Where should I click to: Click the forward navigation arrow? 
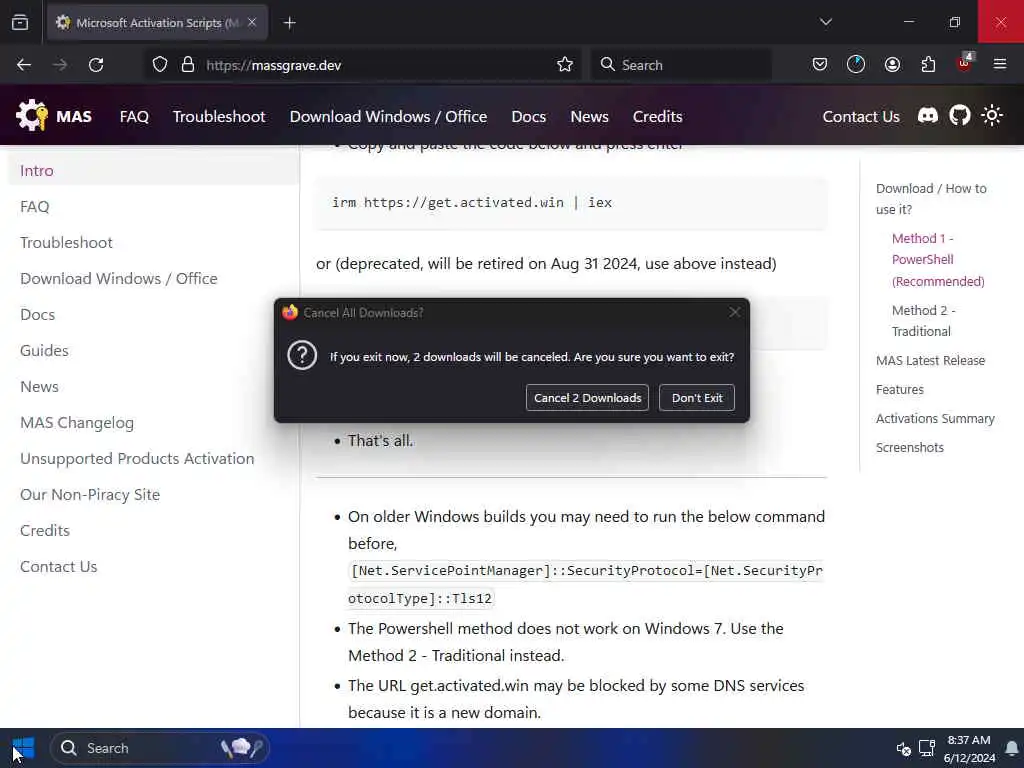coord(60,65)
